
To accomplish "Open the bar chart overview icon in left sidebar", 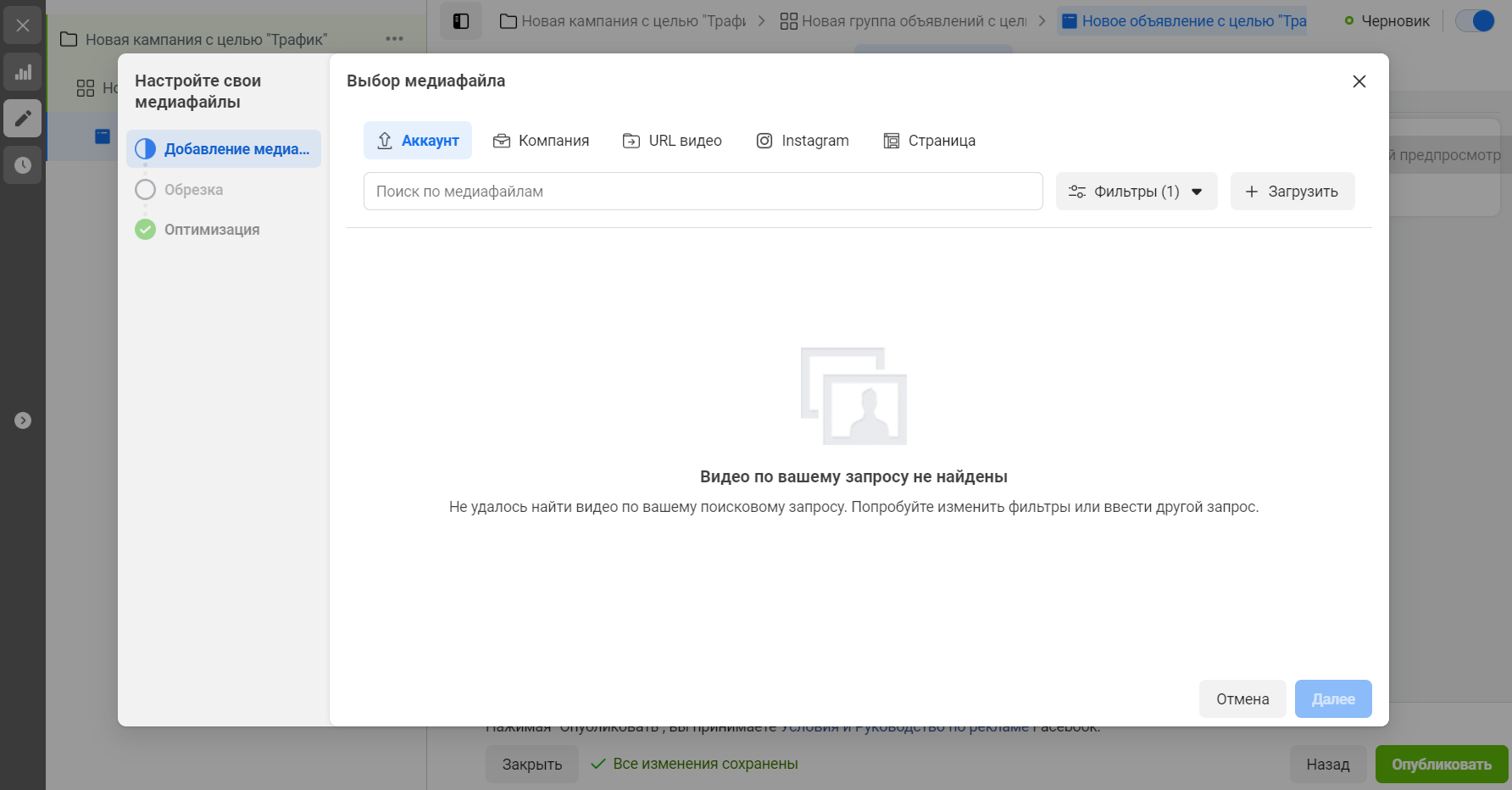I will [x=23, y=72].
